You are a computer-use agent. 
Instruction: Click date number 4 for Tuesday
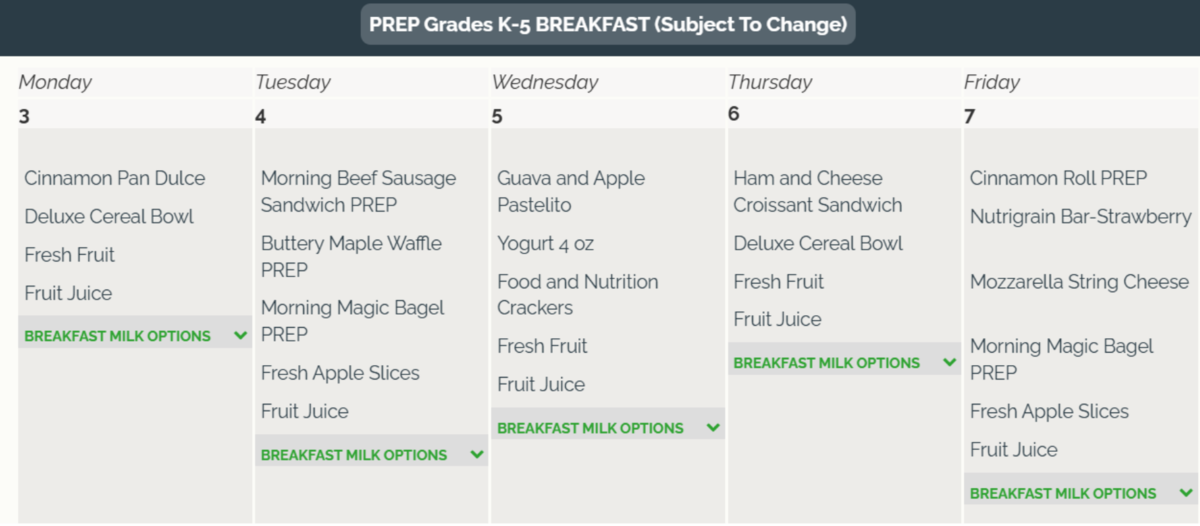261,117
